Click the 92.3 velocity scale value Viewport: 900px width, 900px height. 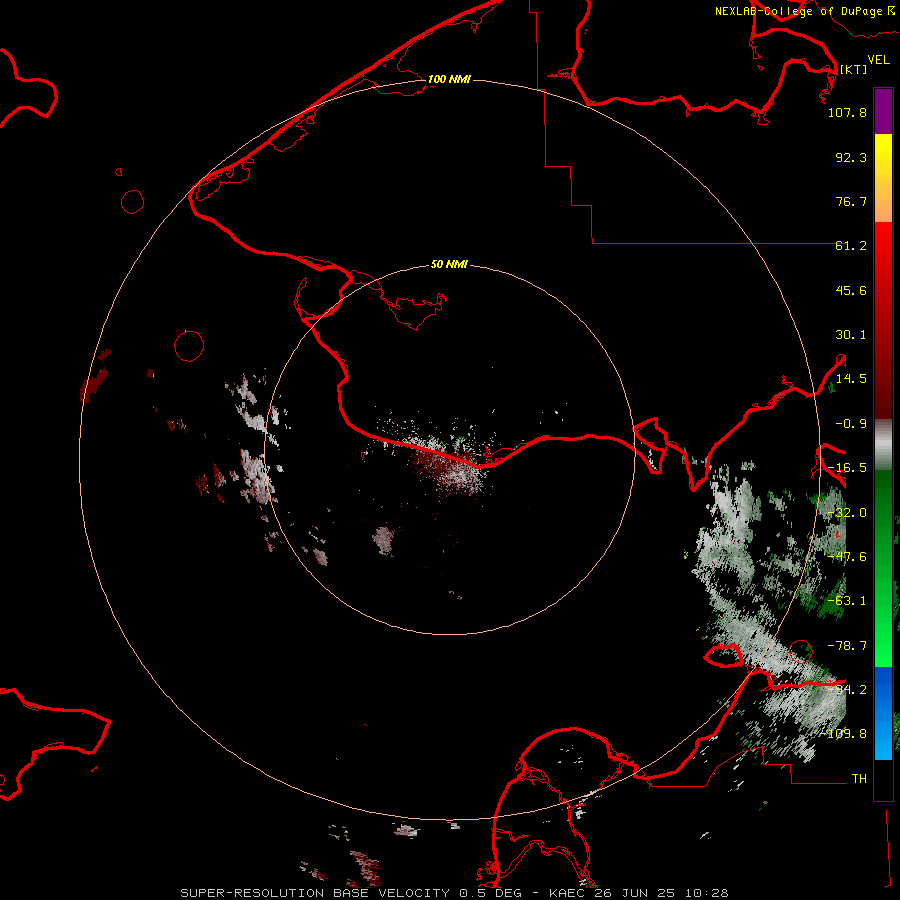tap(851, 157)
